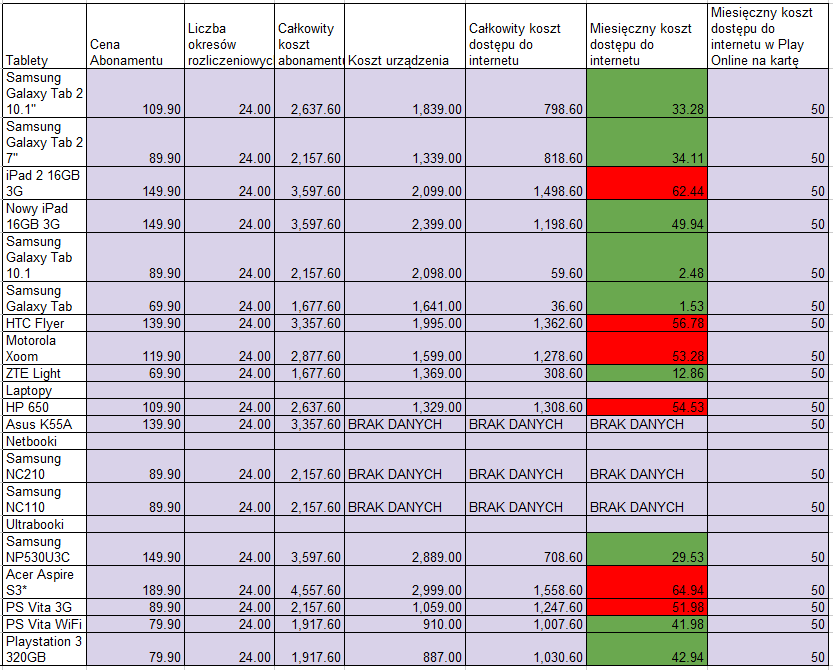Select the green cell with value 41.98

pyautogui.click(x=647, y=624)
